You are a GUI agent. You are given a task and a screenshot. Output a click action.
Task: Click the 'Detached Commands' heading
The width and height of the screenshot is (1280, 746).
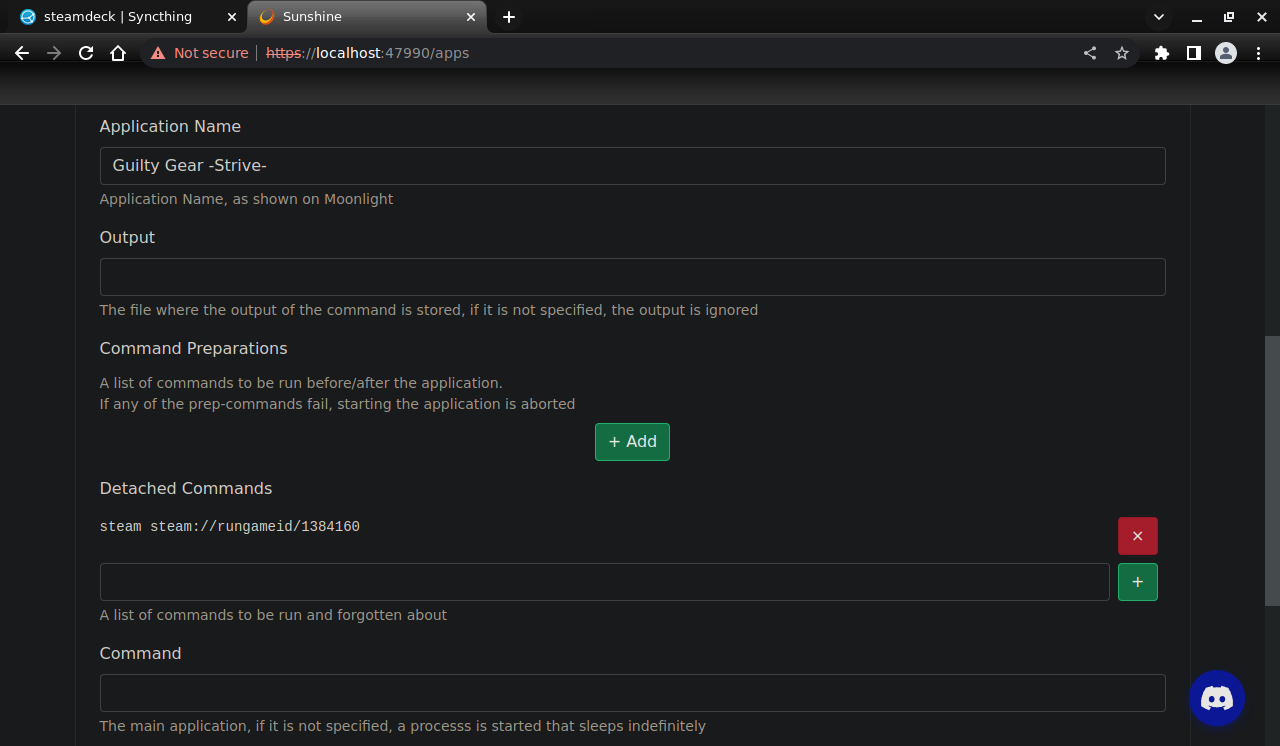coord(186,488)
